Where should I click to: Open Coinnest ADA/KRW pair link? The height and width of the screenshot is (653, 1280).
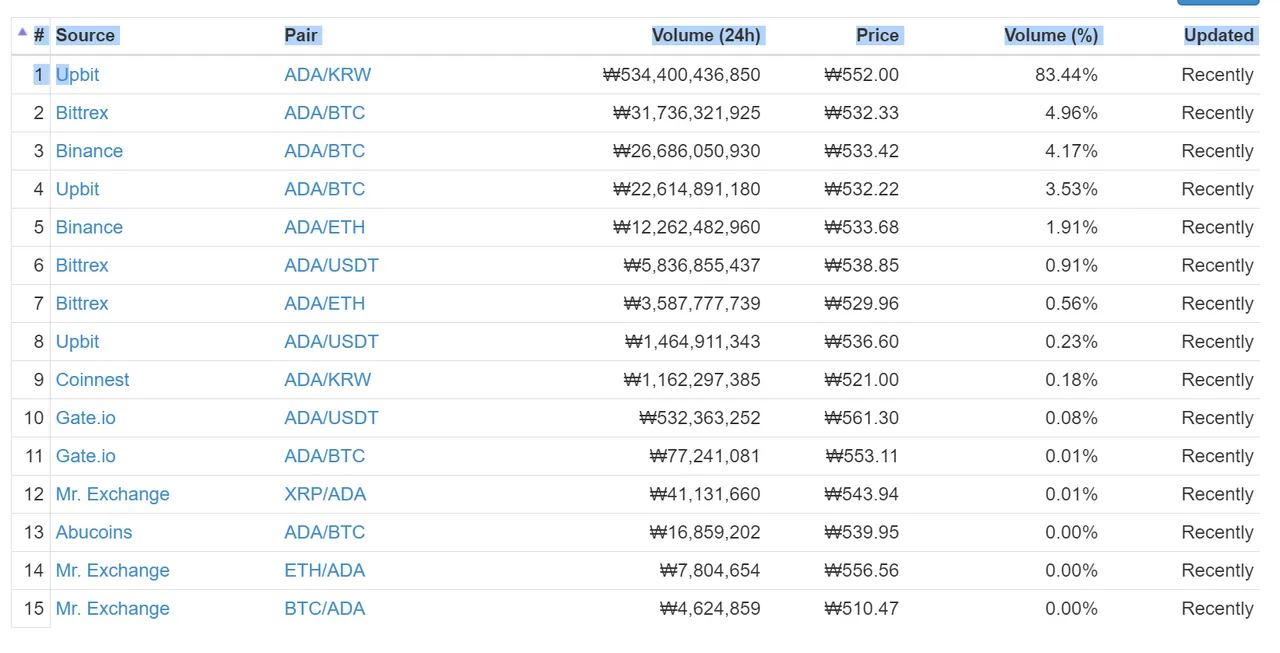(327, 380)
